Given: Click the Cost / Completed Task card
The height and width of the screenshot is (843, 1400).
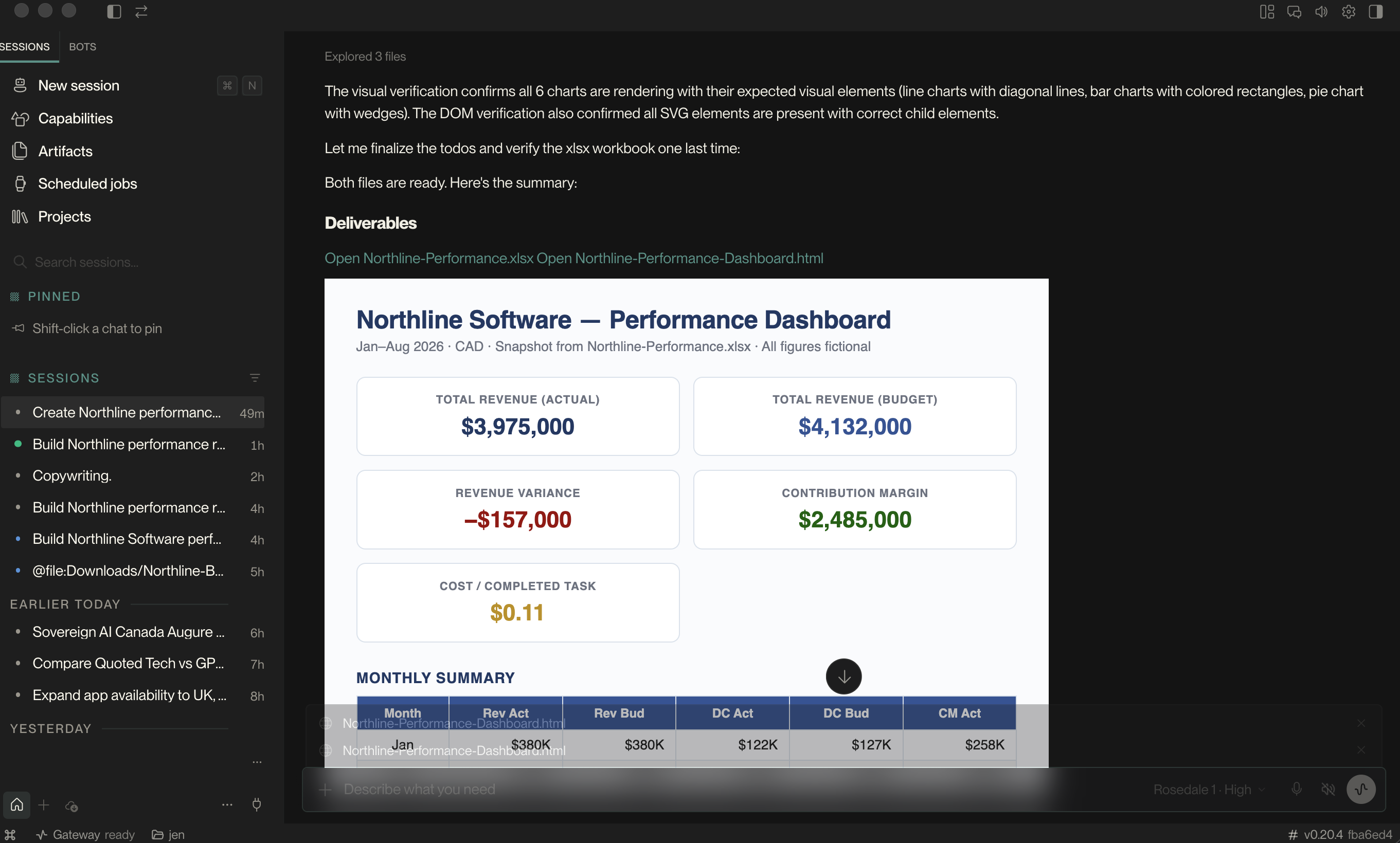Looking at the screenshot, I should [x=517, y=602].
